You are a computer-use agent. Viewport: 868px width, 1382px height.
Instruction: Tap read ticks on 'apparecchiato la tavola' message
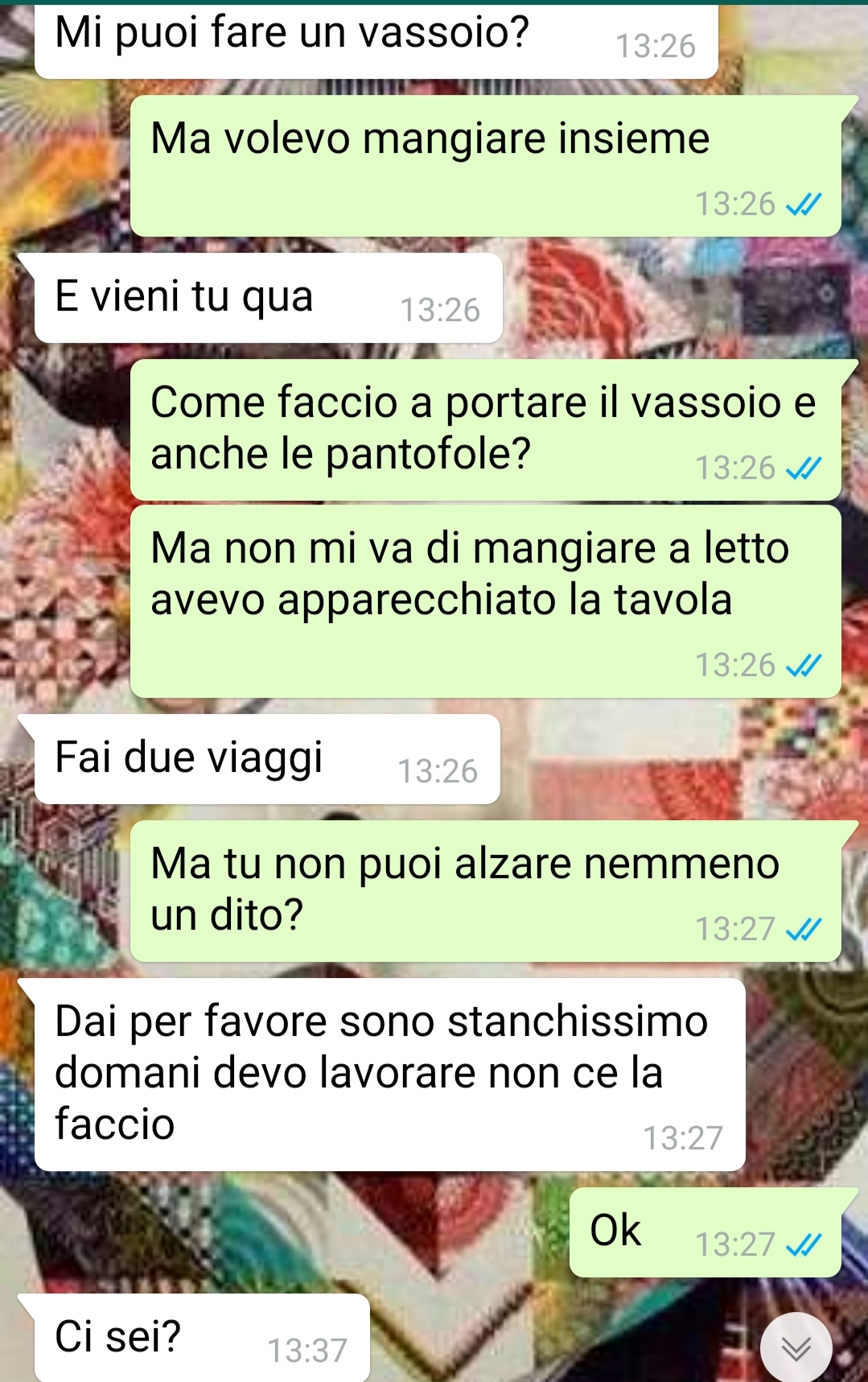click(x=803, y=666)
